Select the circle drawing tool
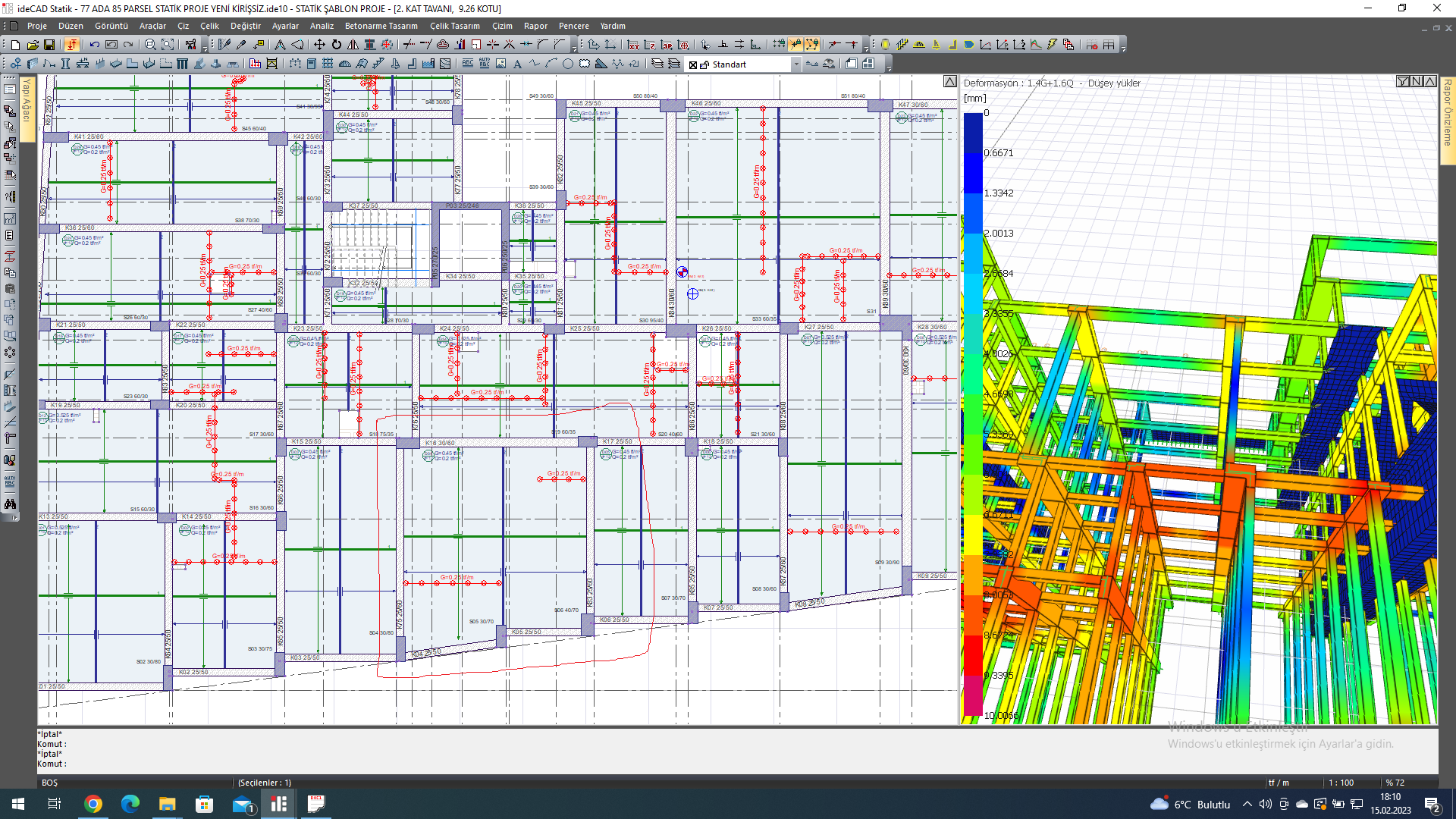 click(568, 64)
